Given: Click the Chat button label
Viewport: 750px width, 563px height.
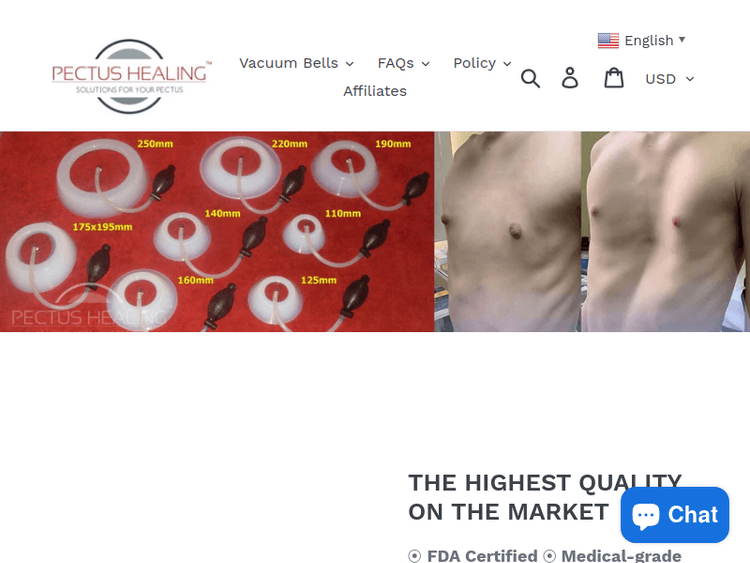Looking at the screenshot, I should [693, 515].
